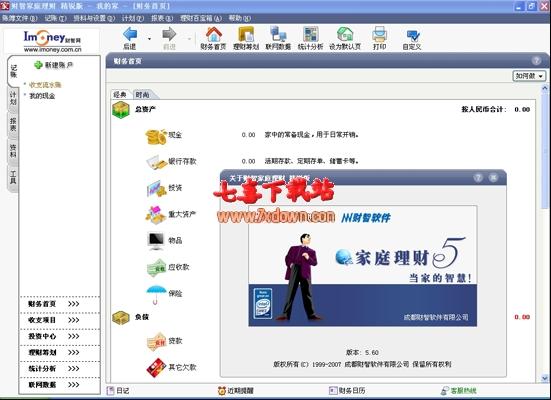Viewport: 551px width, 400px height.
Task: Open 日记 in the status bar
Action: [x=118, y=391]
